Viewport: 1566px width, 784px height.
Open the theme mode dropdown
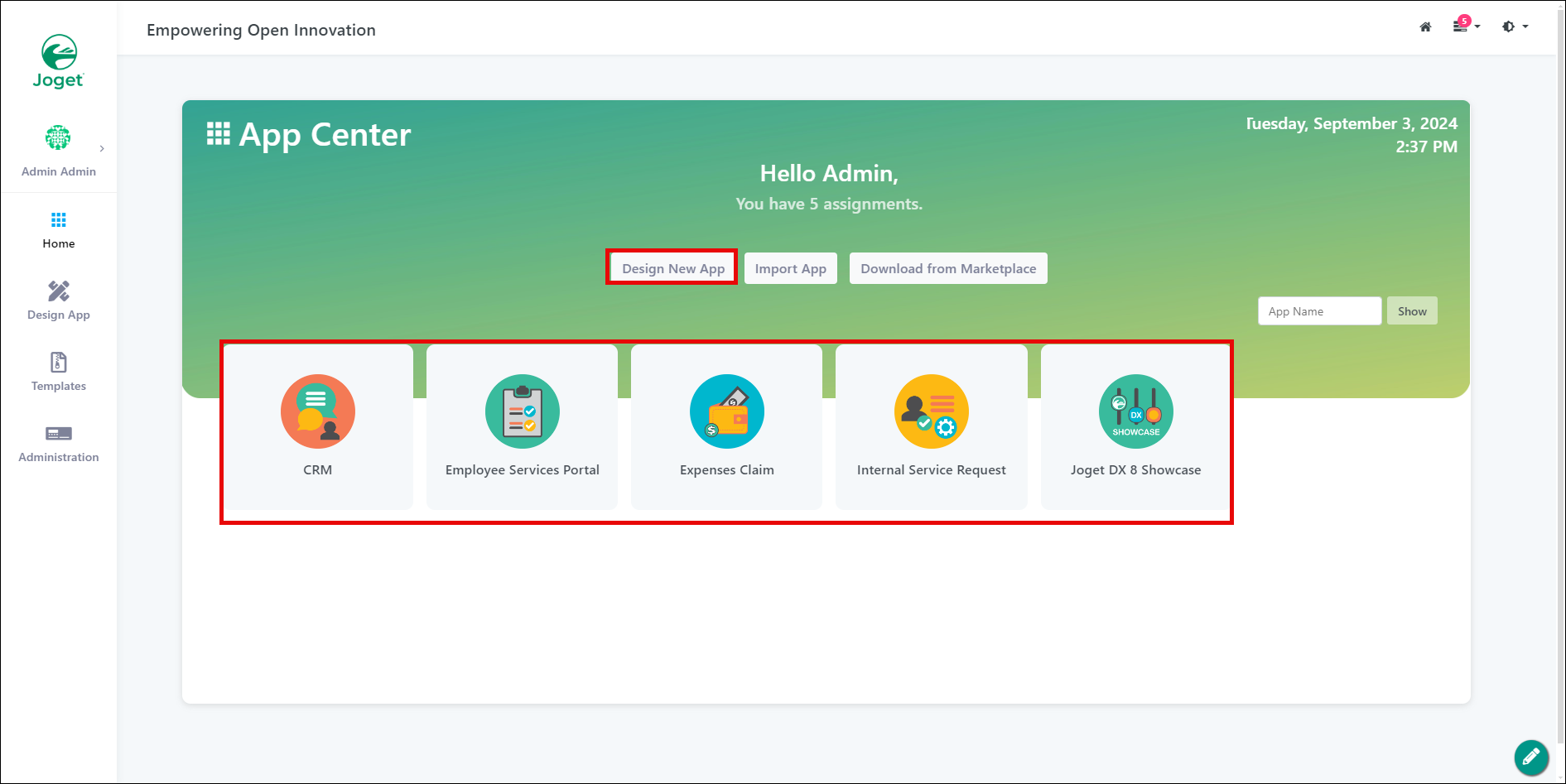click(x=1515, y=26)
